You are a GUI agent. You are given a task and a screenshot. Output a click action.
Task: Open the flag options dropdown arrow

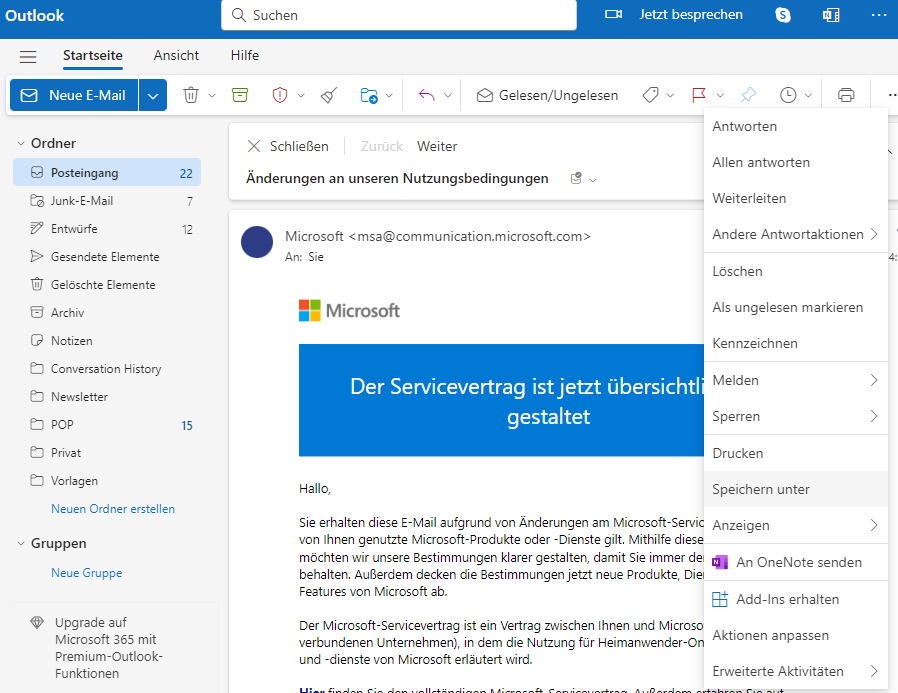(x=720, y=95)
